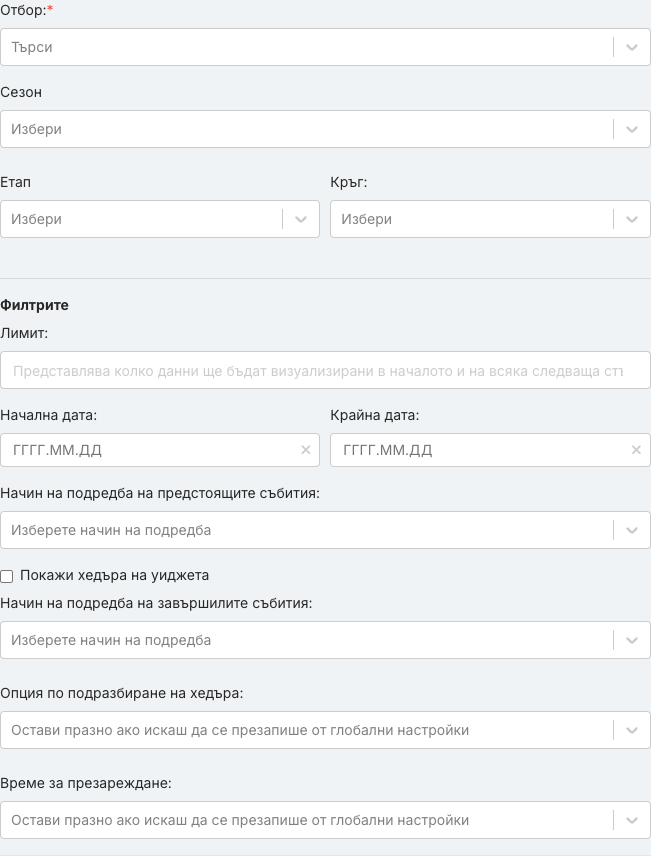Click chevron for finished events sort order
This screenshot has height=856, width=651.
click(x=632, y=640)
